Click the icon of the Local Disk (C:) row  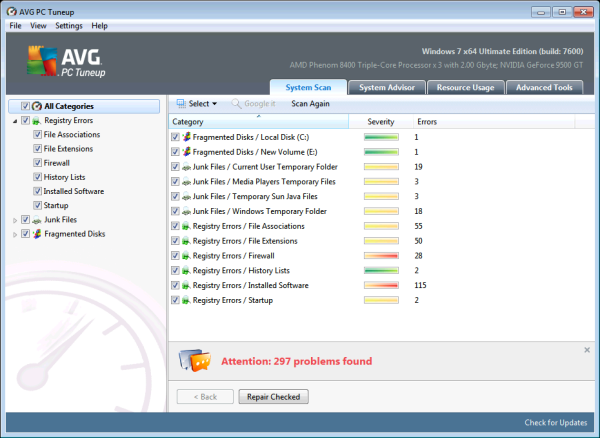(186, 137)
